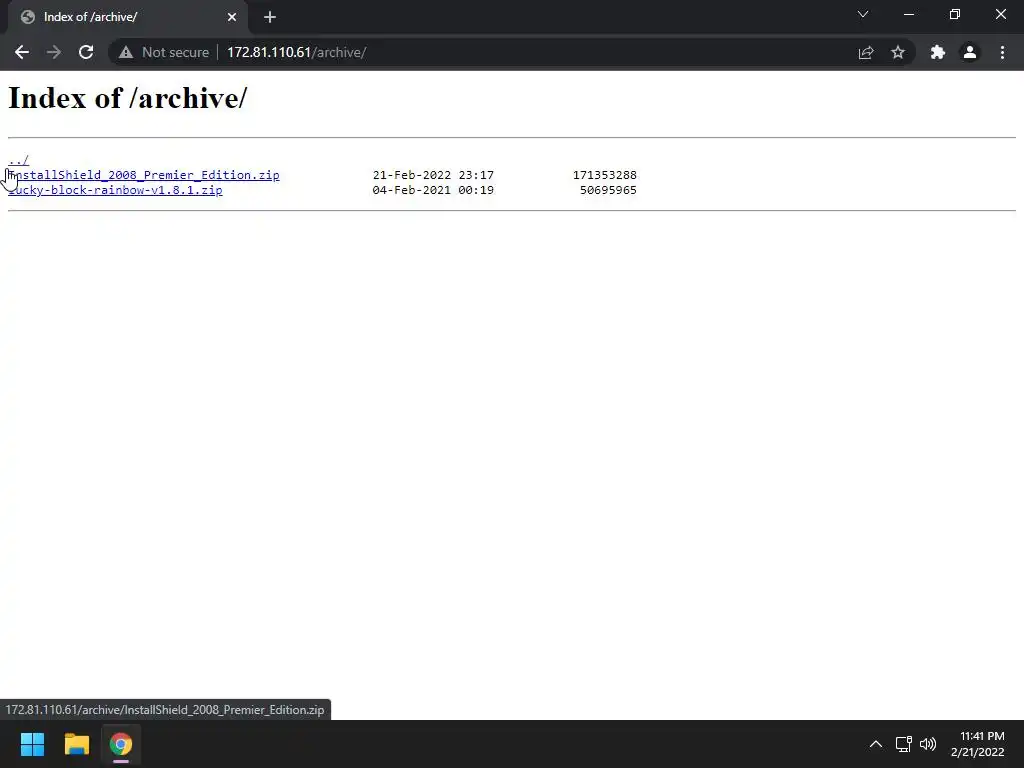Click the file size 171353288
1024x768 pixels.
click(x=605, y=175)
